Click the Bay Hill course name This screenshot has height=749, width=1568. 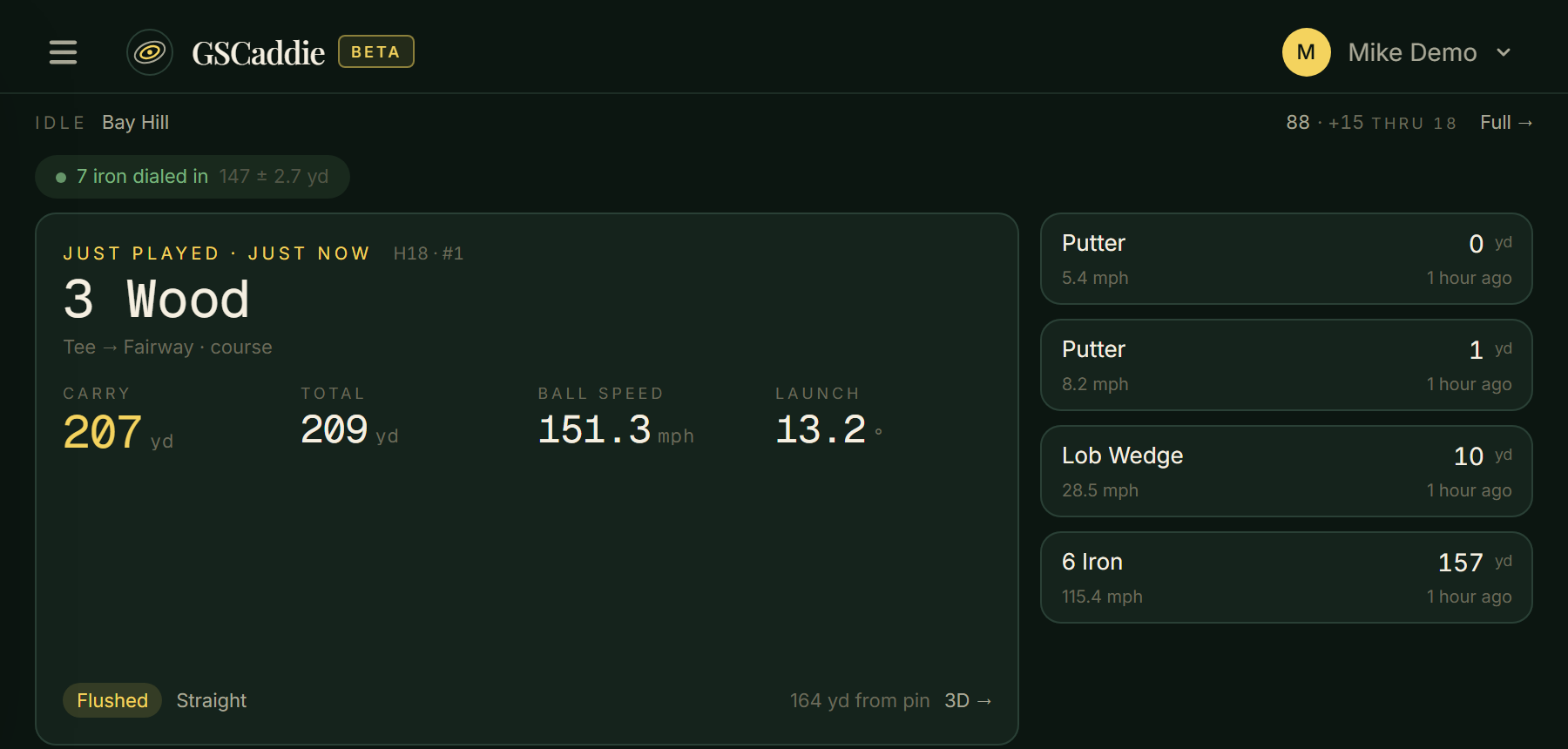[136, 123]
